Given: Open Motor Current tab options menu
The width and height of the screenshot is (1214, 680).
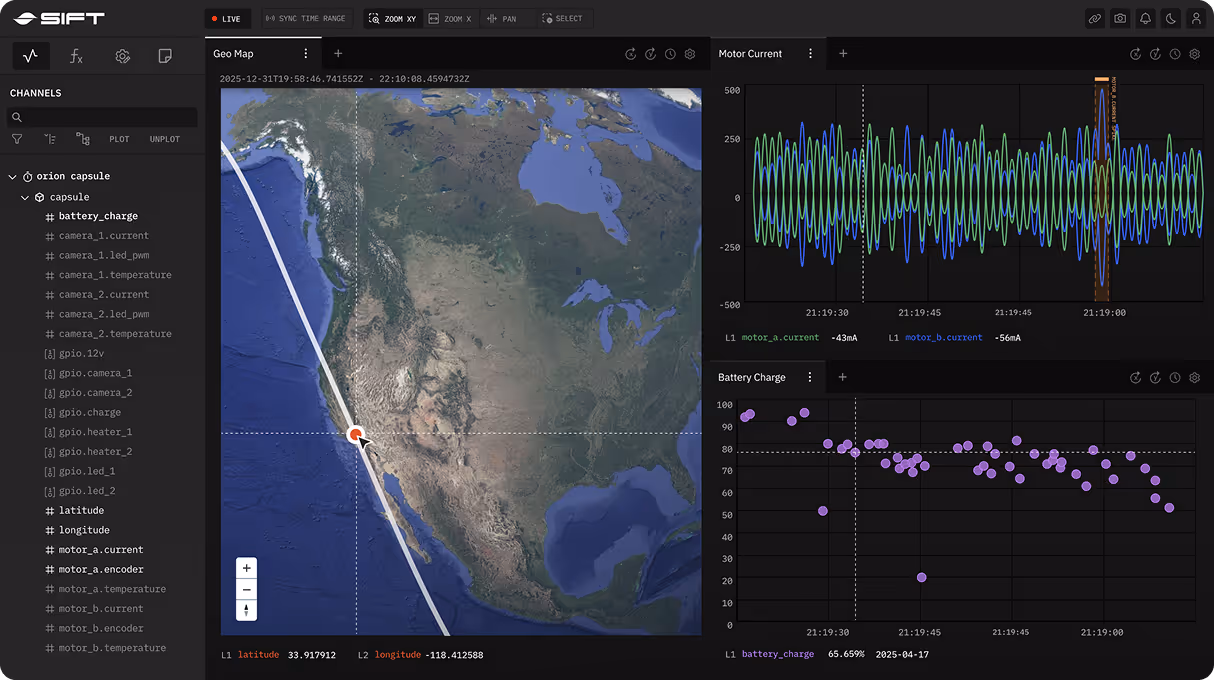Looking at the screenshot, I should pos(811,54).
